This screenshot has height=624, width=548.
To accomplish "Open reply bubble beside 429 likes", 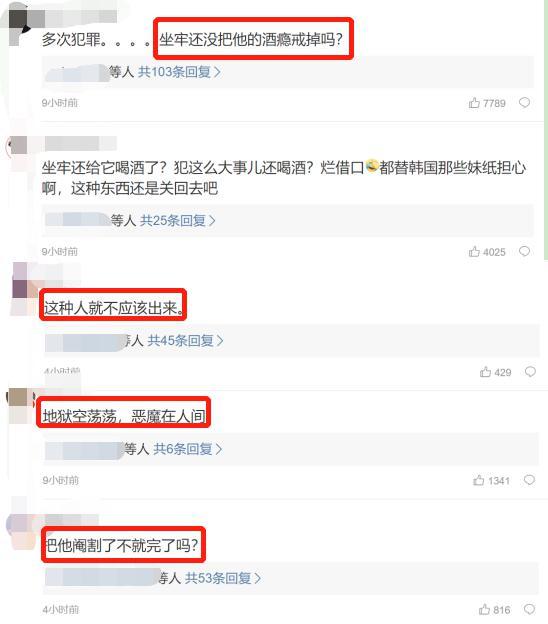I will [x=530, y=371].
